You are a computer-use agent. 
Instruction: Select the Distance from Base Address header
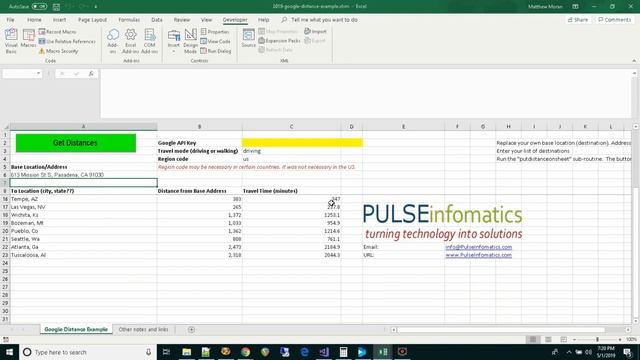[x=200, y=191]
